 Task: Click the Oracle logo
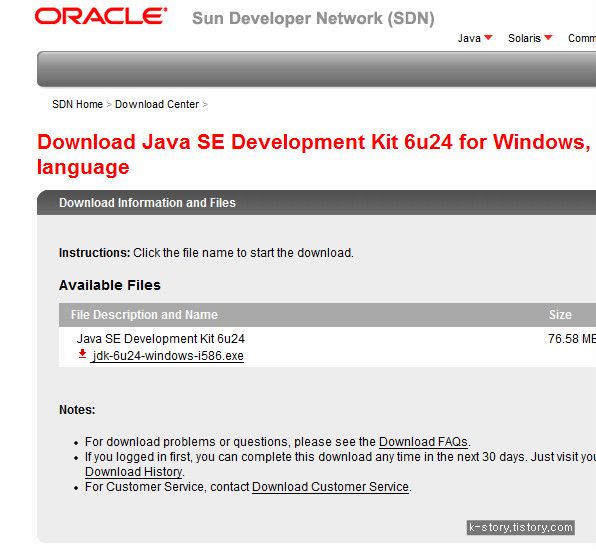(x=101, y=17)
